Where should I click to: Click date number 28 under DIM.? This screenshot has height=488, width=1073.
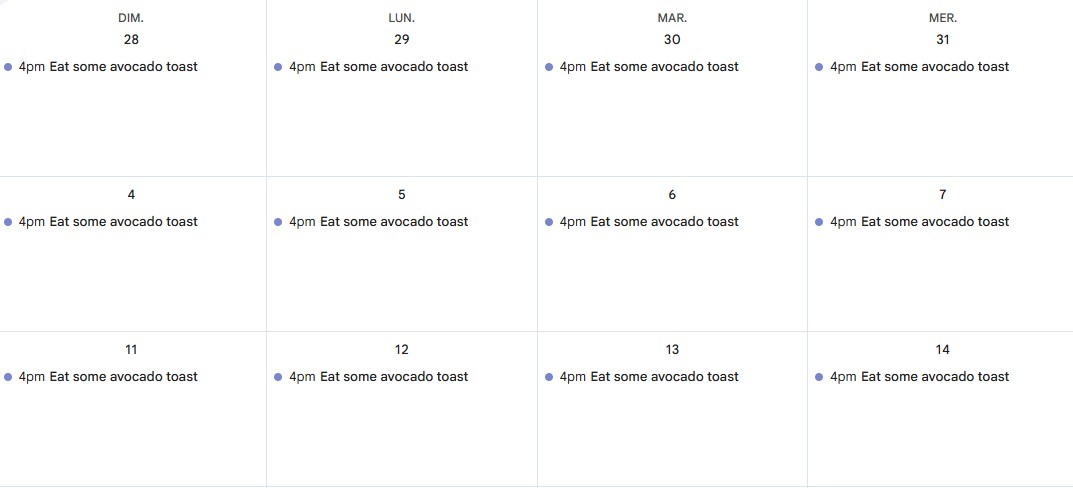coord(131,40)
